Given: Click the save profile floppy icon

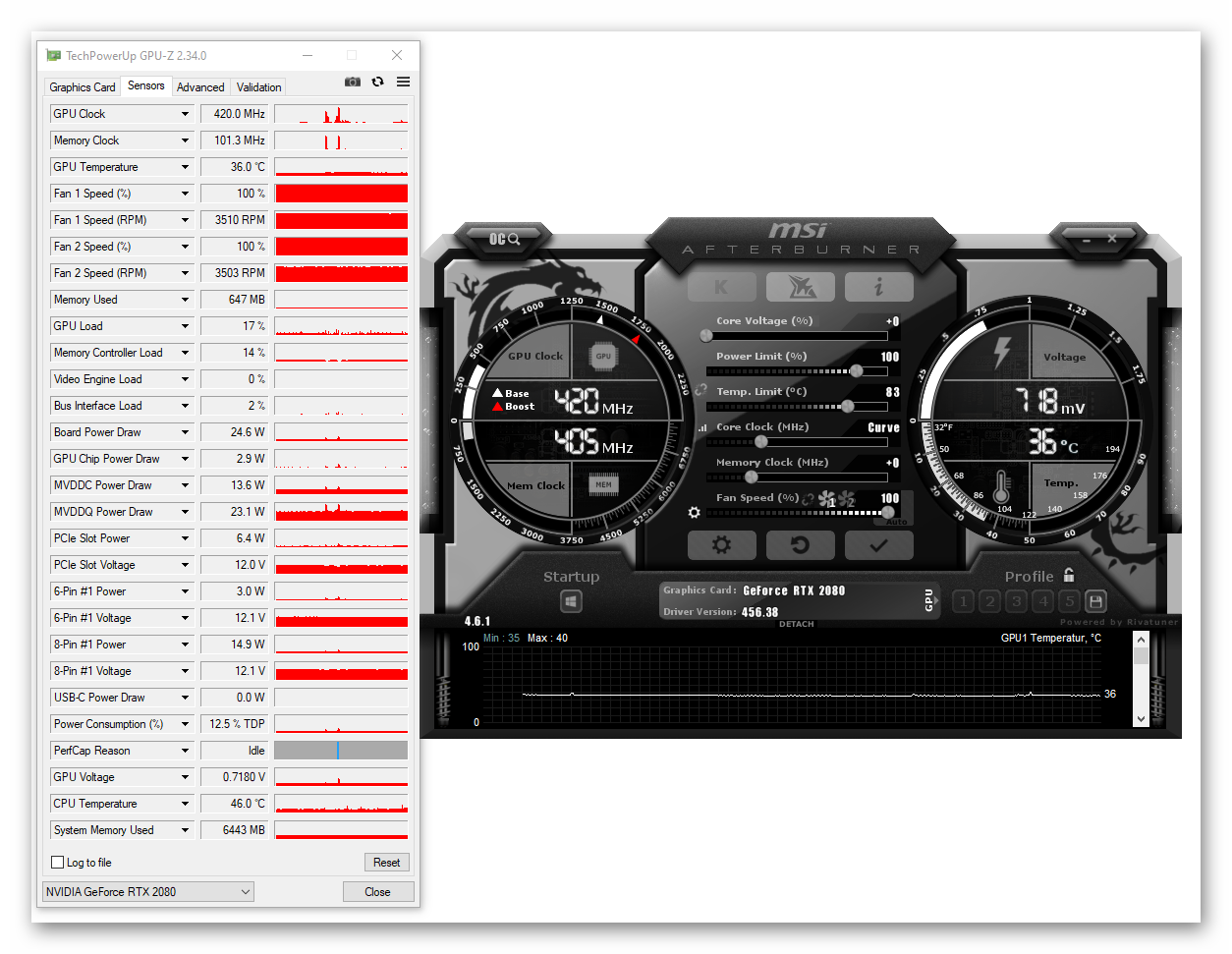Looking at the screenshot, I should (x=1096, y=600).
